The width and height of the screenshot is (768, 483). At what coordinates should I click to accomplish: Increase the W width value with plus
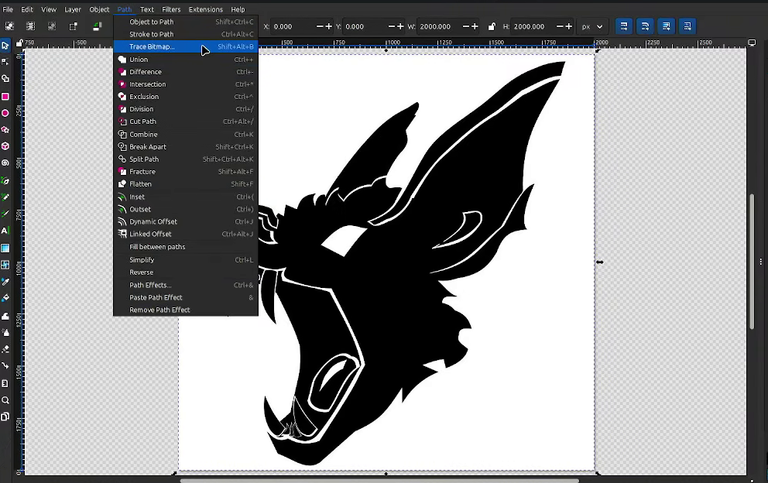(x=474, y=26)
